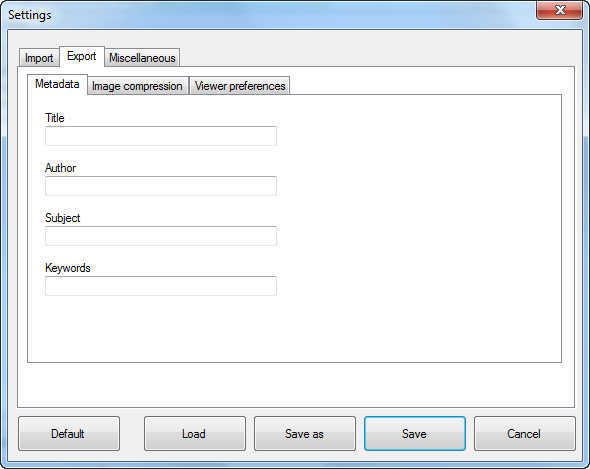Viewport: 590px width, 469px height.
Task: Reset settings with the Default button
Action: pyautogui.click(x=69, y=434)
